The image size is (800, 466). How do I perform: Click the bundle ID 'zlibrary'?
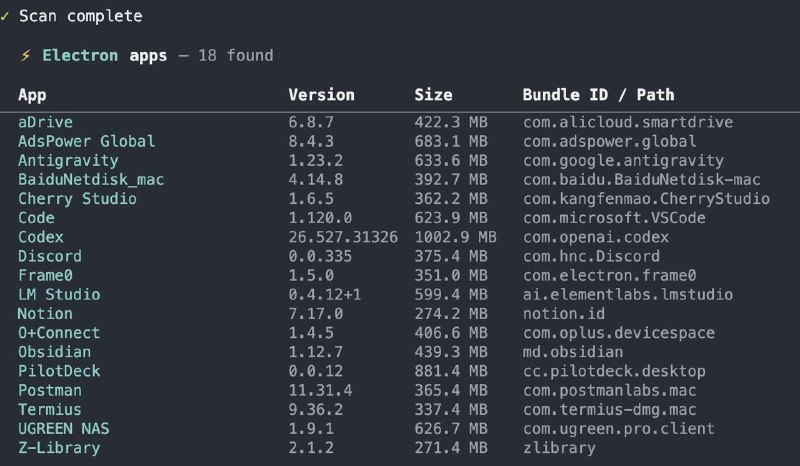[559, 448]
